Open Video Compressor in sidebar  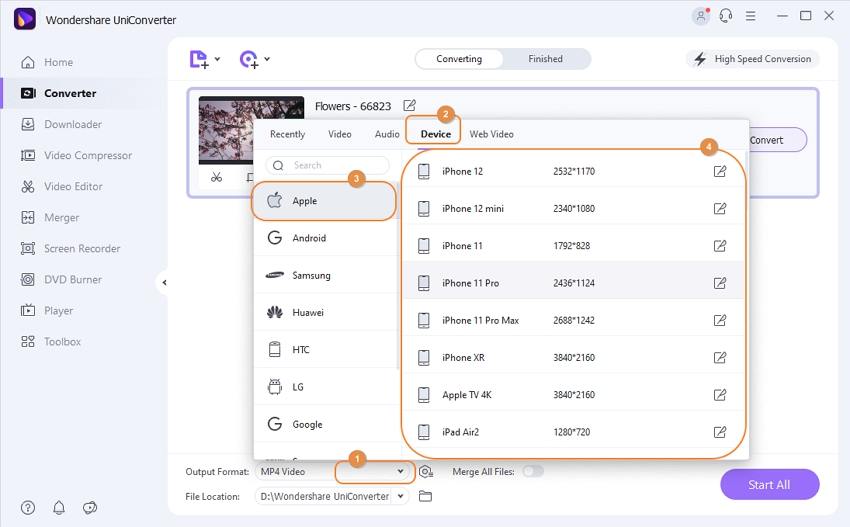coord(76,156)
